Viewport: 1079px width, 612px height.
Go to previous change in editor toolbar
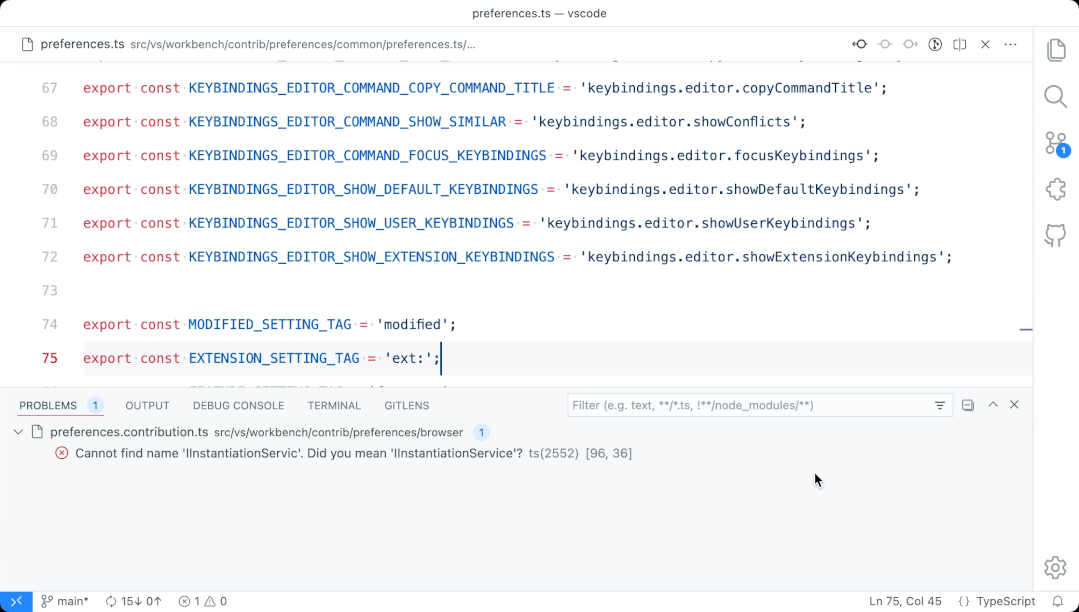859,44
